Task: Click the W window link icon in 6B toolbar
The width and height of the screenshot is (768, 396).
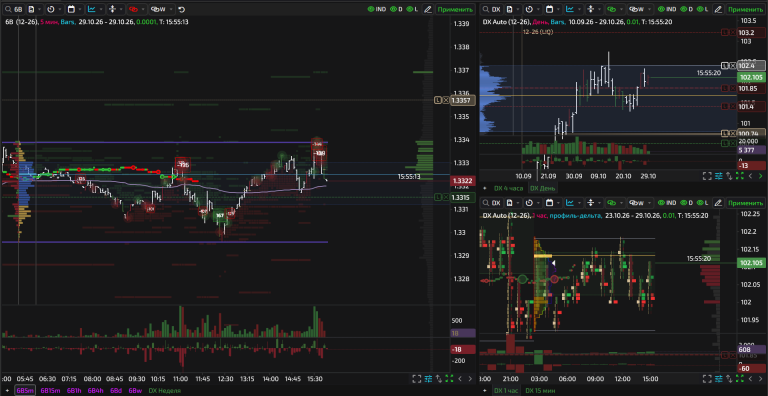Action: pyautogui.click(x=158, y=9)
